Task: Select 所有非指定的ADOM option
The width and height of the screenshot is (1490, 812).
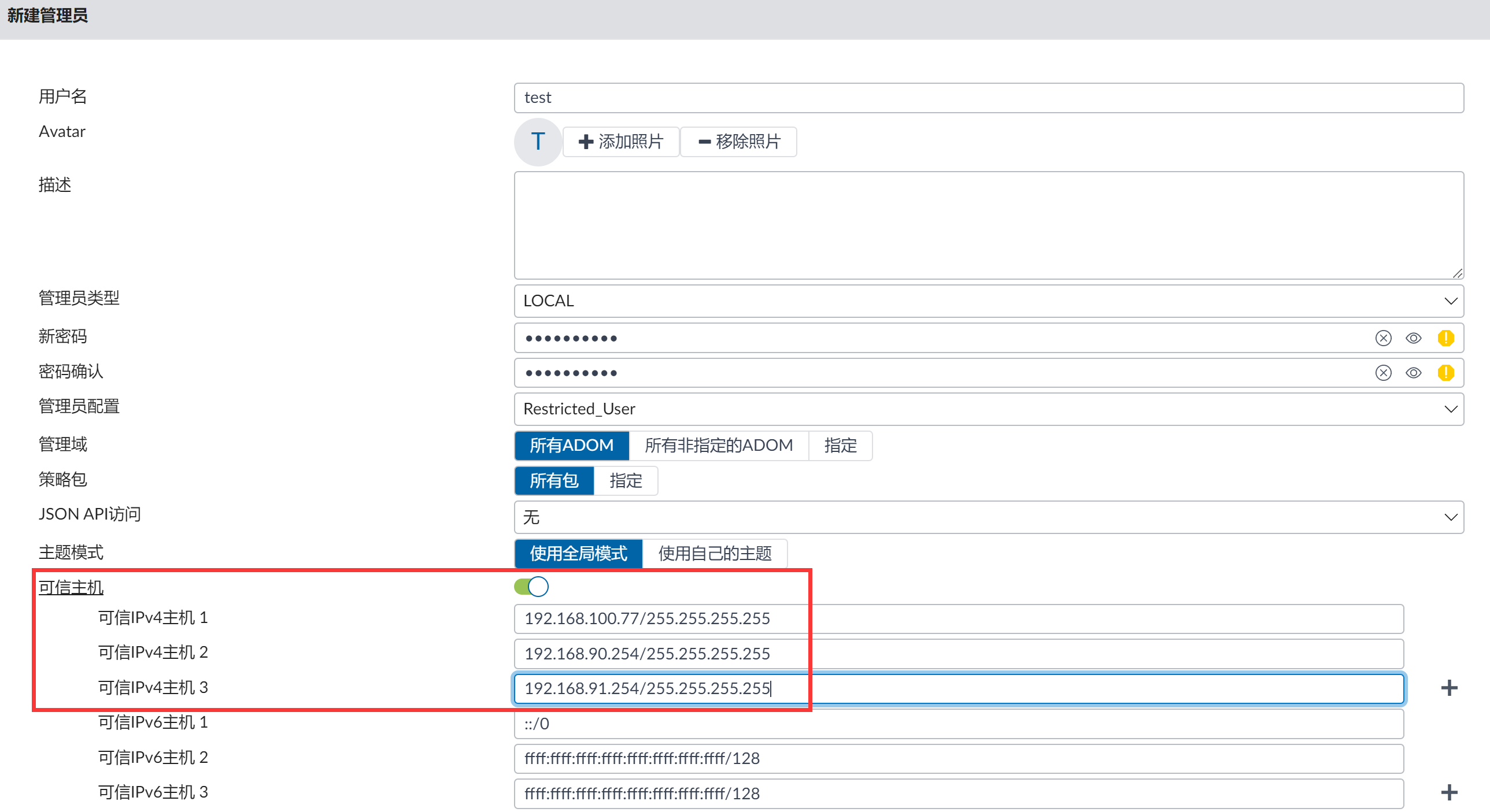Action: 718,446
